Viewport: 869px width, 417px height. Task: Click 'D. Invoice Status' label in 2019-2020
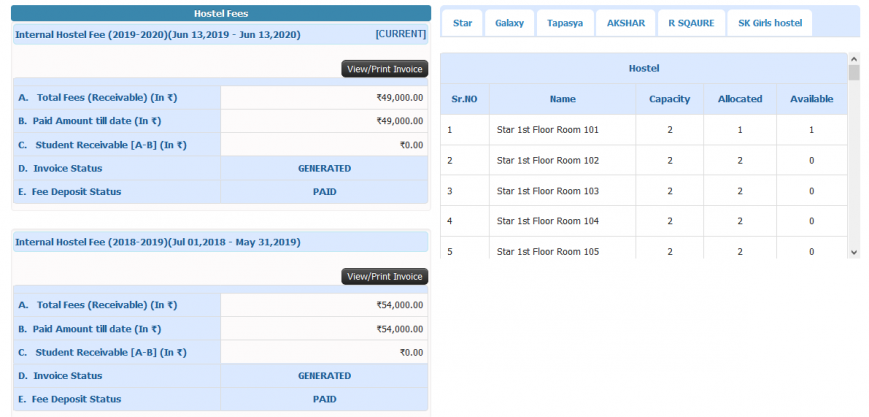pos(60,169)
